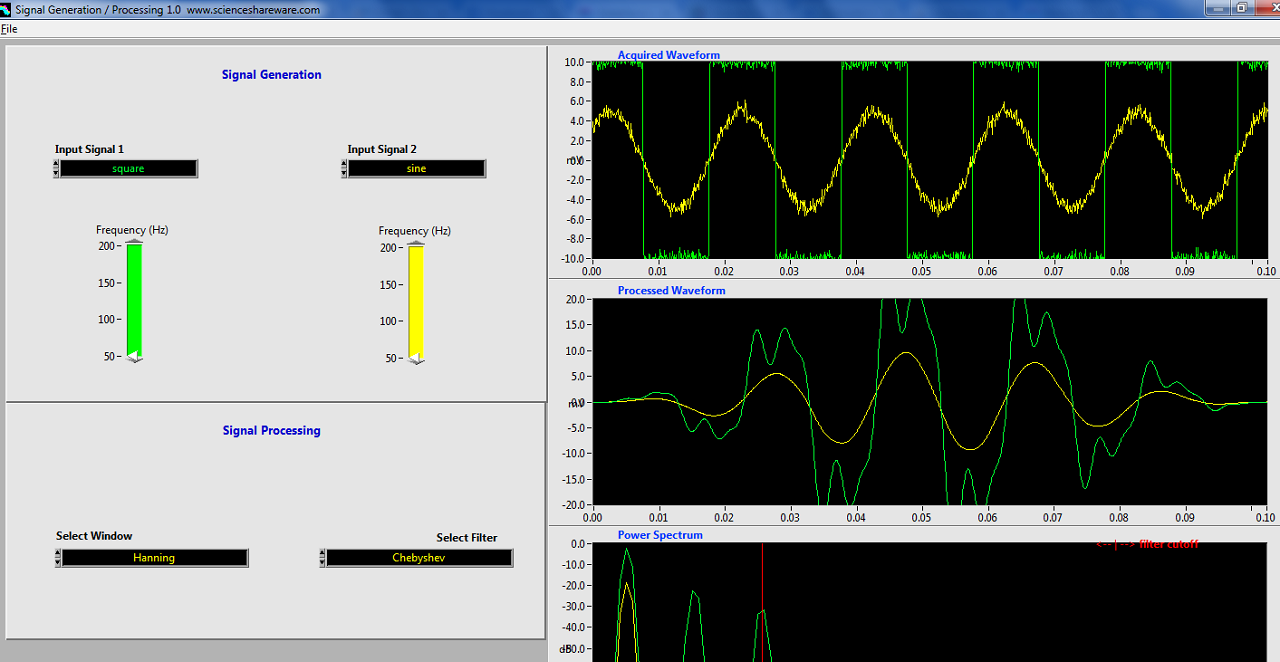Click the 'Select Window' label
The image size is (1280, 662).
coord(94,536)
